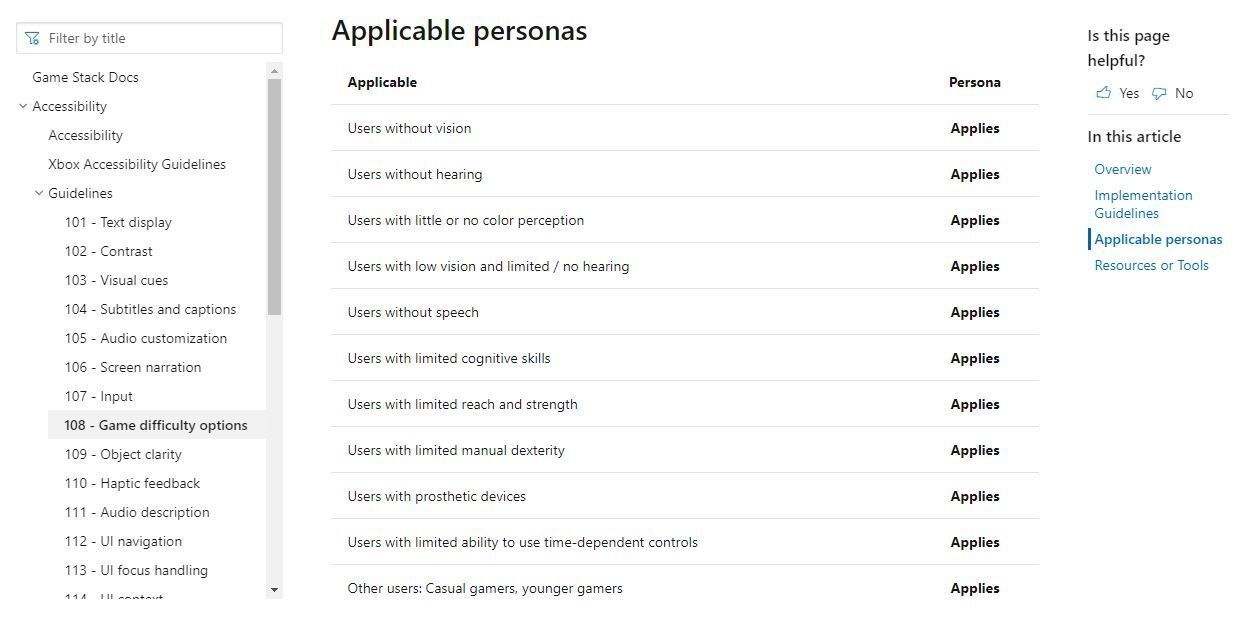Click the filter icon in the search box
Viewport: 1247px width, 619px height.
(x=32, y=39)
